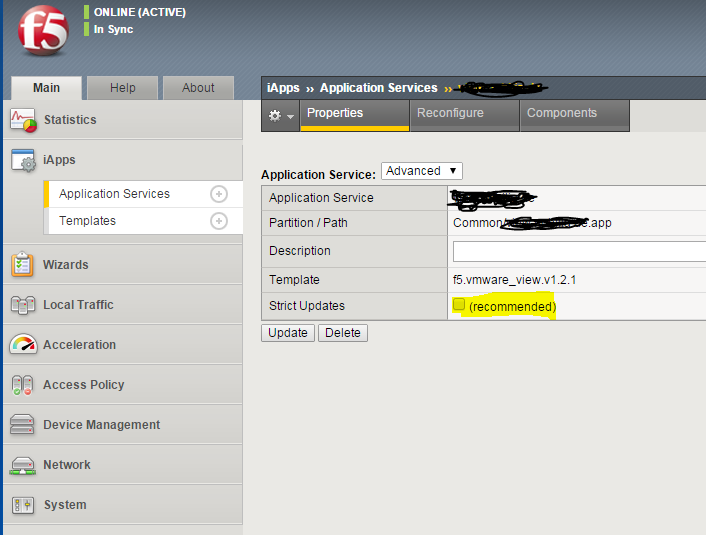Open the gear settings dropdown menu
Screen dimensions: 706x535
281,116
